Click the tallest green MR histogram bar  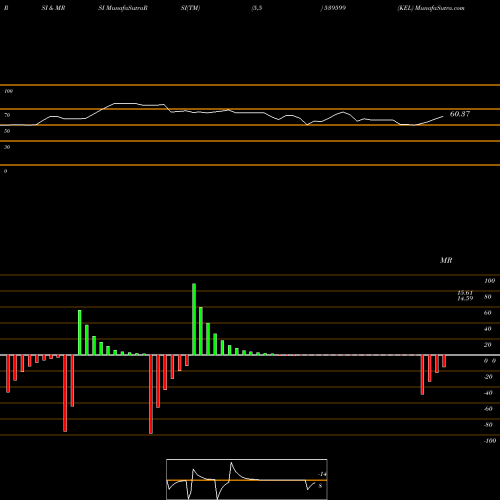pos(194,319)
